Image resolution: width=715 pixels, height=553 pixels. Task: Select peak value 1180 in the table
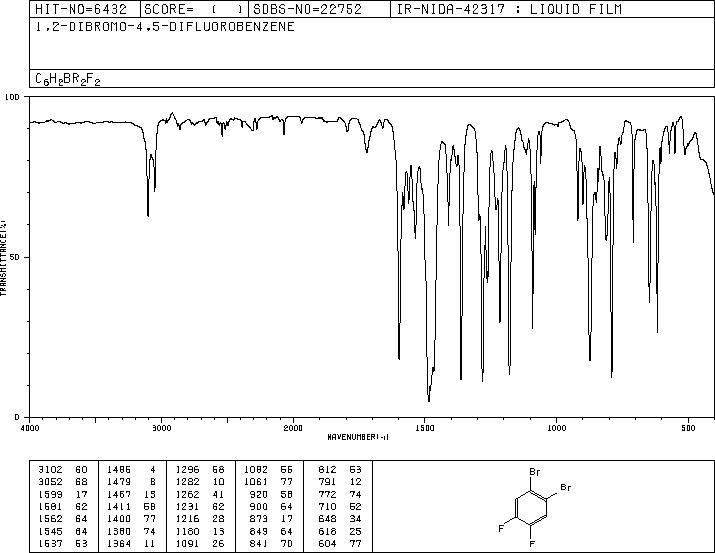click(x=187, y=531)
